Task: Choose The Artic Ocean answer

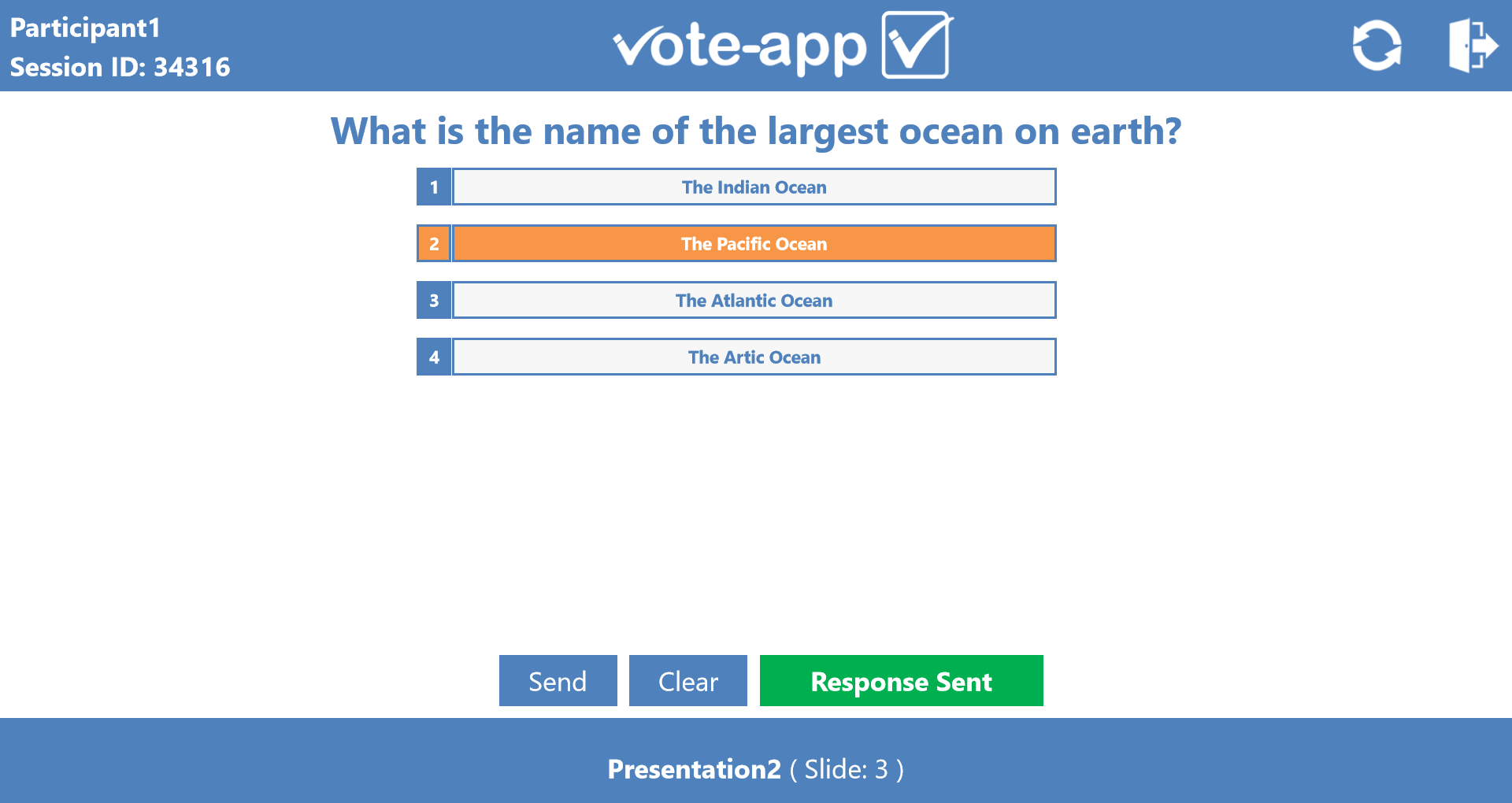Action: [754, 357]
